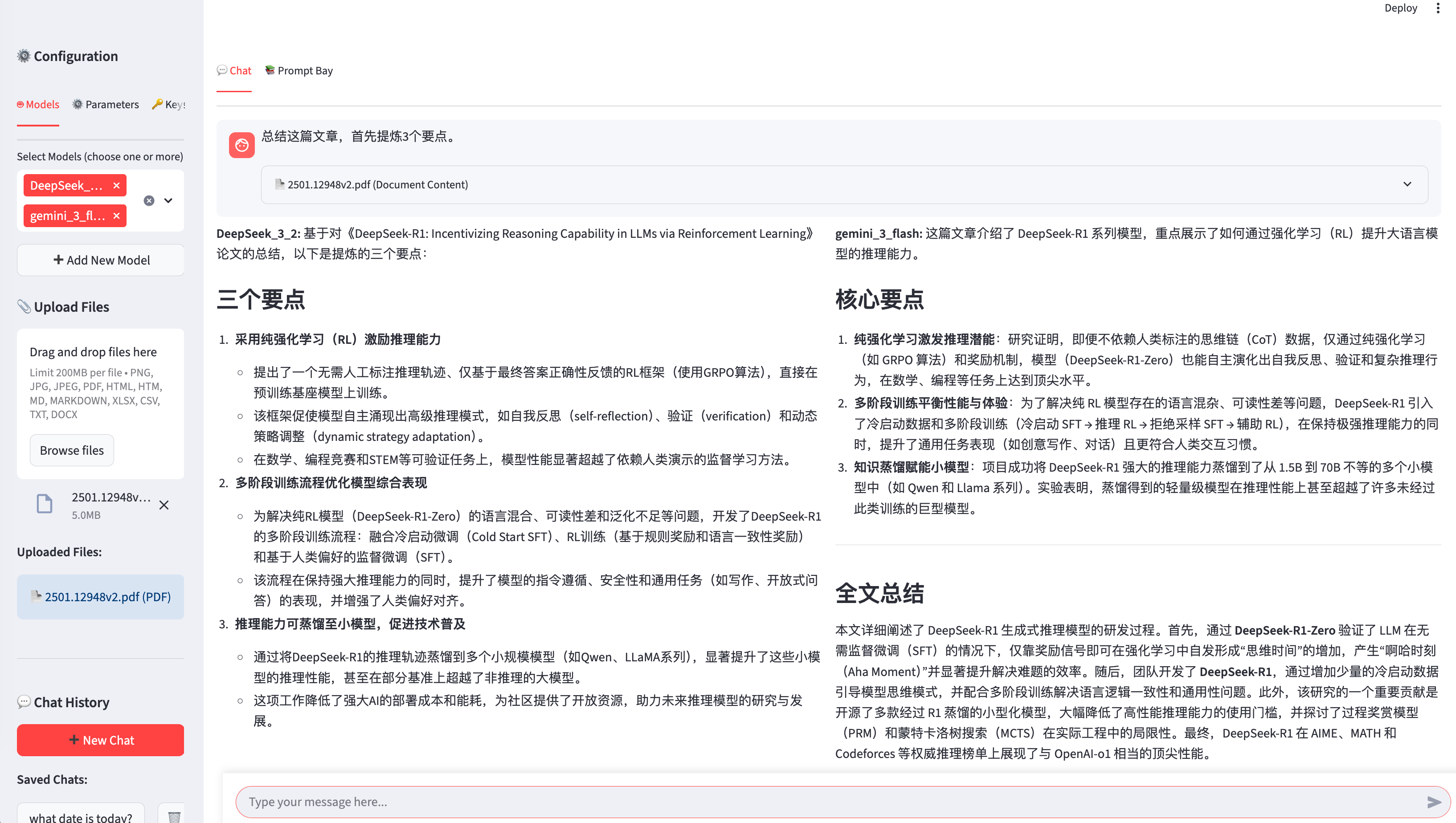
Task: Delete saved chat using trash icon
Action: click(174, 816)
